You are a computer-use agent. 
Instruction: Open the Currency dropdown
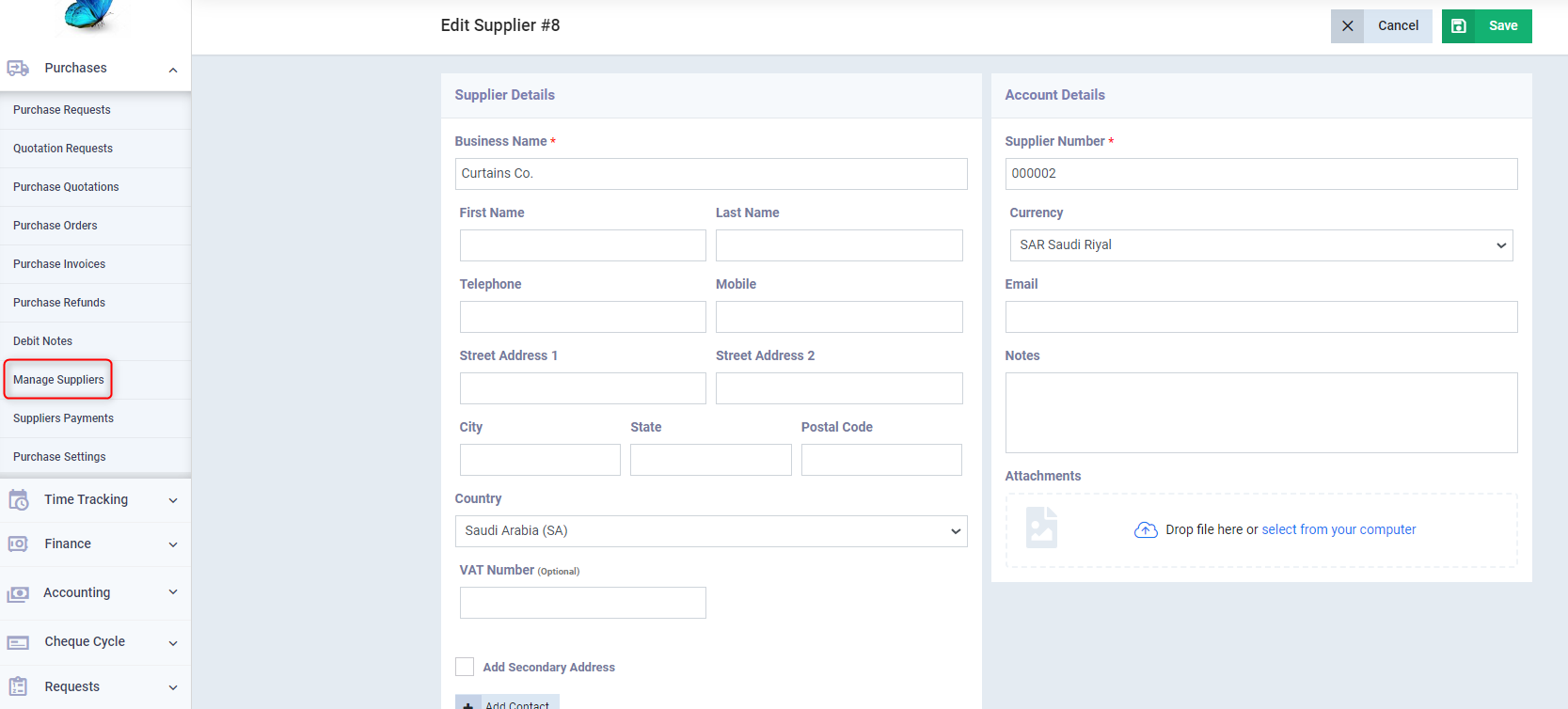pos(1260,245)
